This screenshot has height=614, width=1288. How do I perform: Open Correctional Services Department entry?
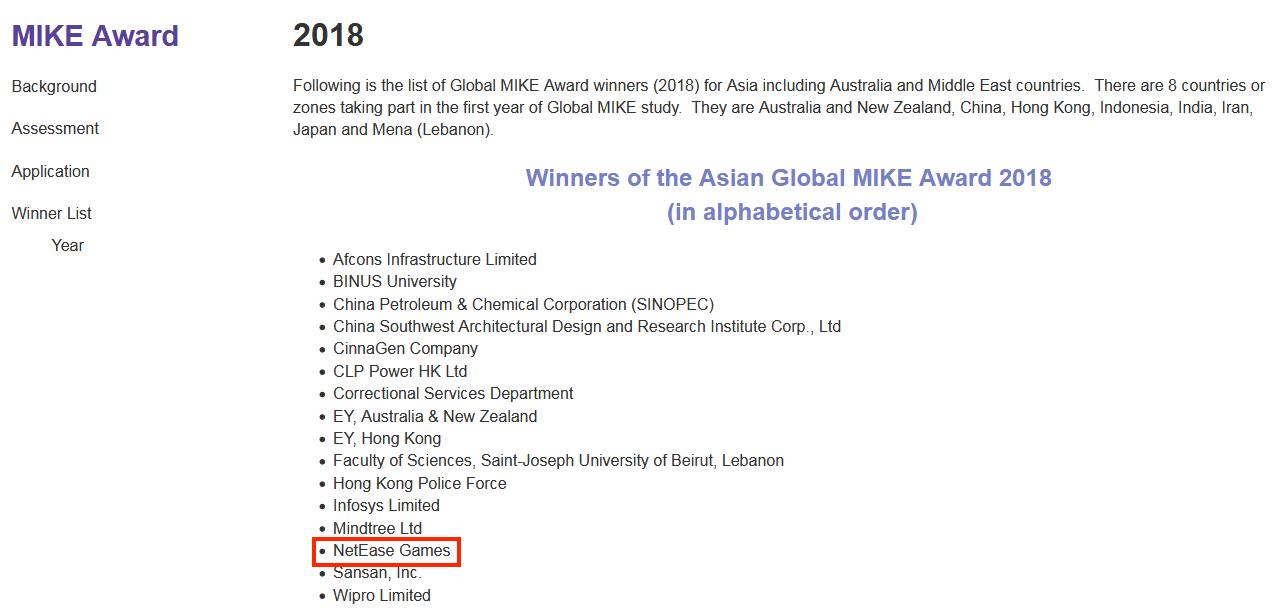click(453, 393)
